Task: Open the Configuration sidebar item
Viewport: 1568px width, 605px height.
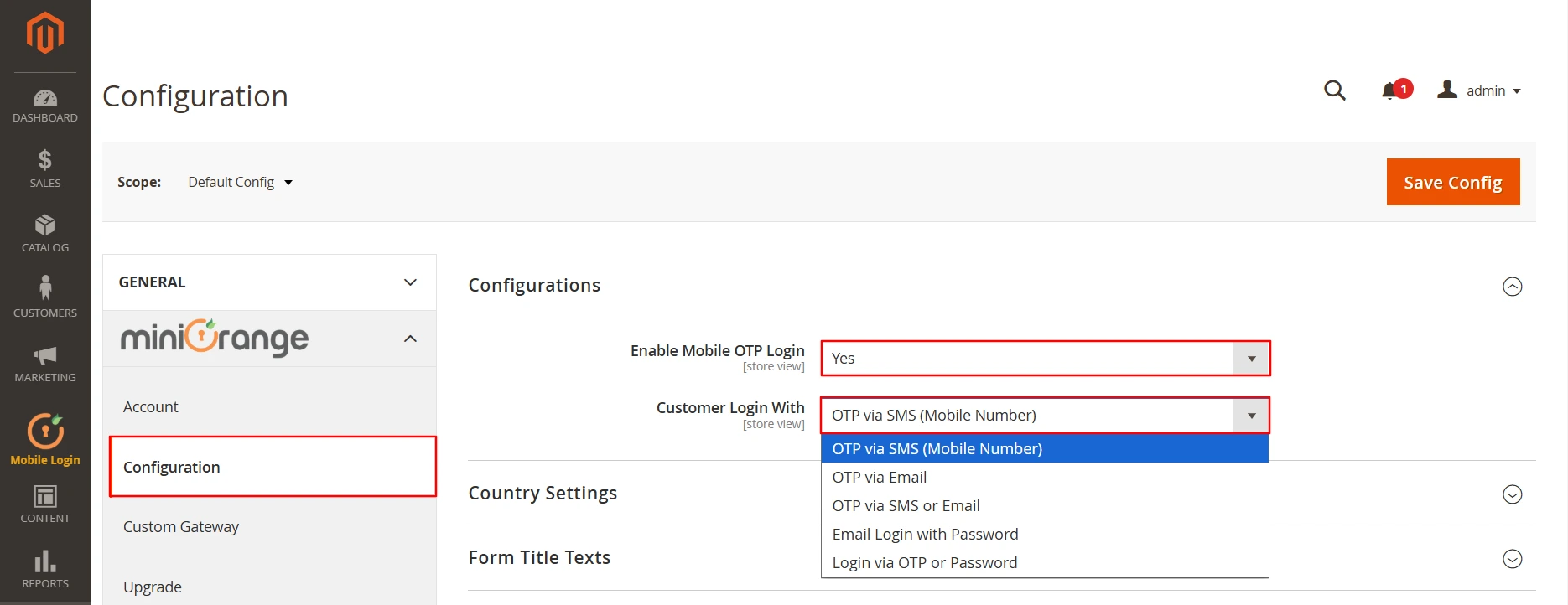Action: [x=273, y=467]
